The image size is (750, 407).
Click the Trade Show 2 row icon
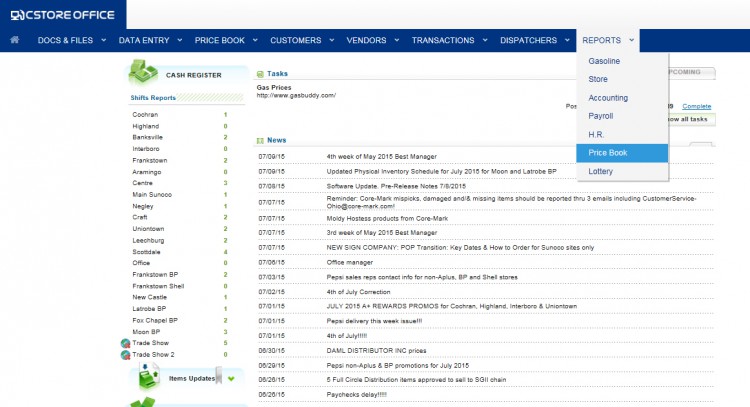point(125,355)
